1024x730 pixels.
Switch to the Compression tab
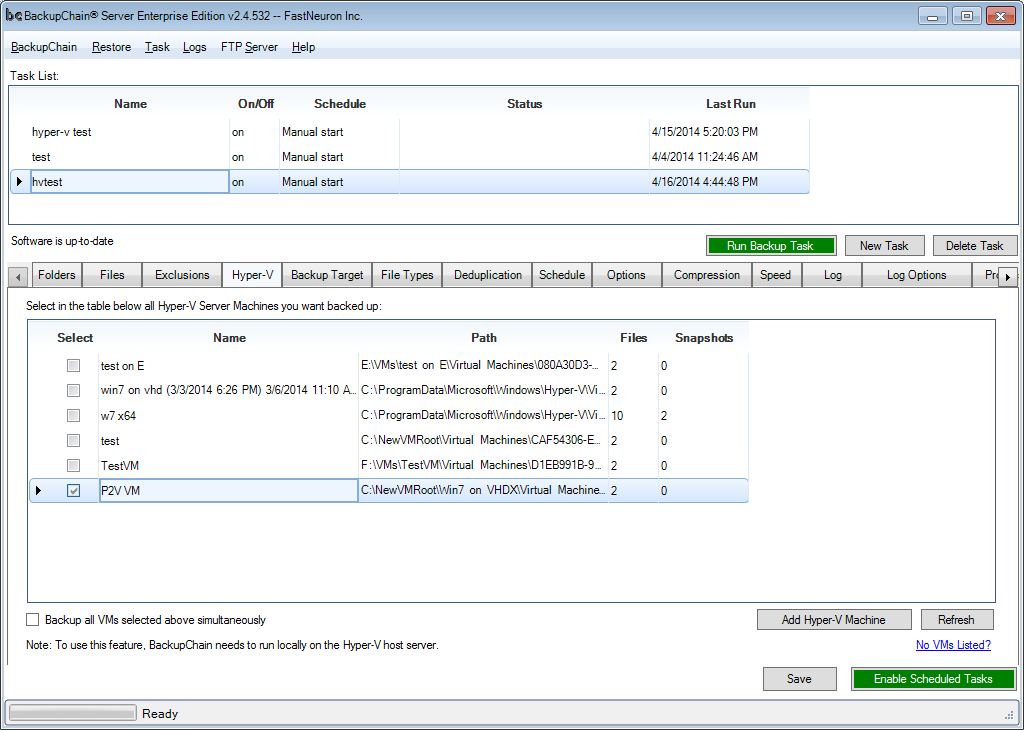(x=707, y=275)
